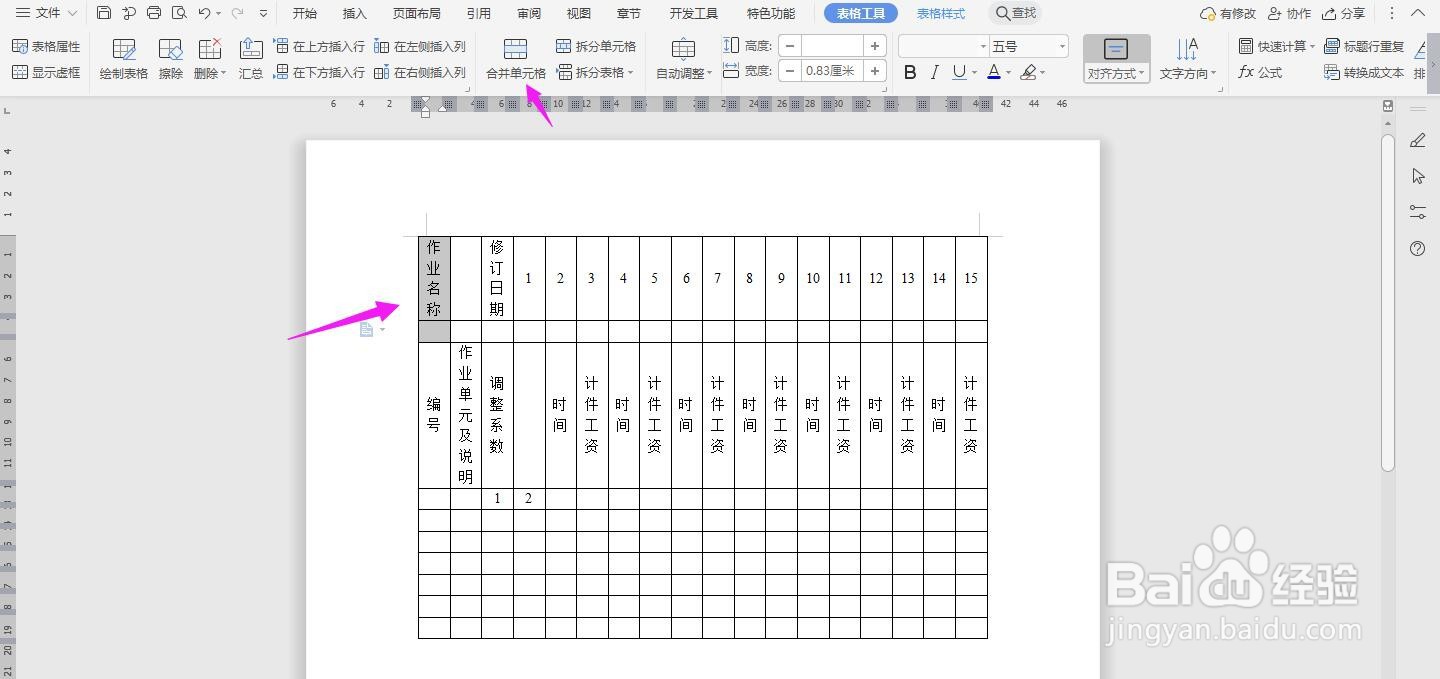Open 公式 formula tool
This screenshot has width=1440, height=679.
point(1260,72)
